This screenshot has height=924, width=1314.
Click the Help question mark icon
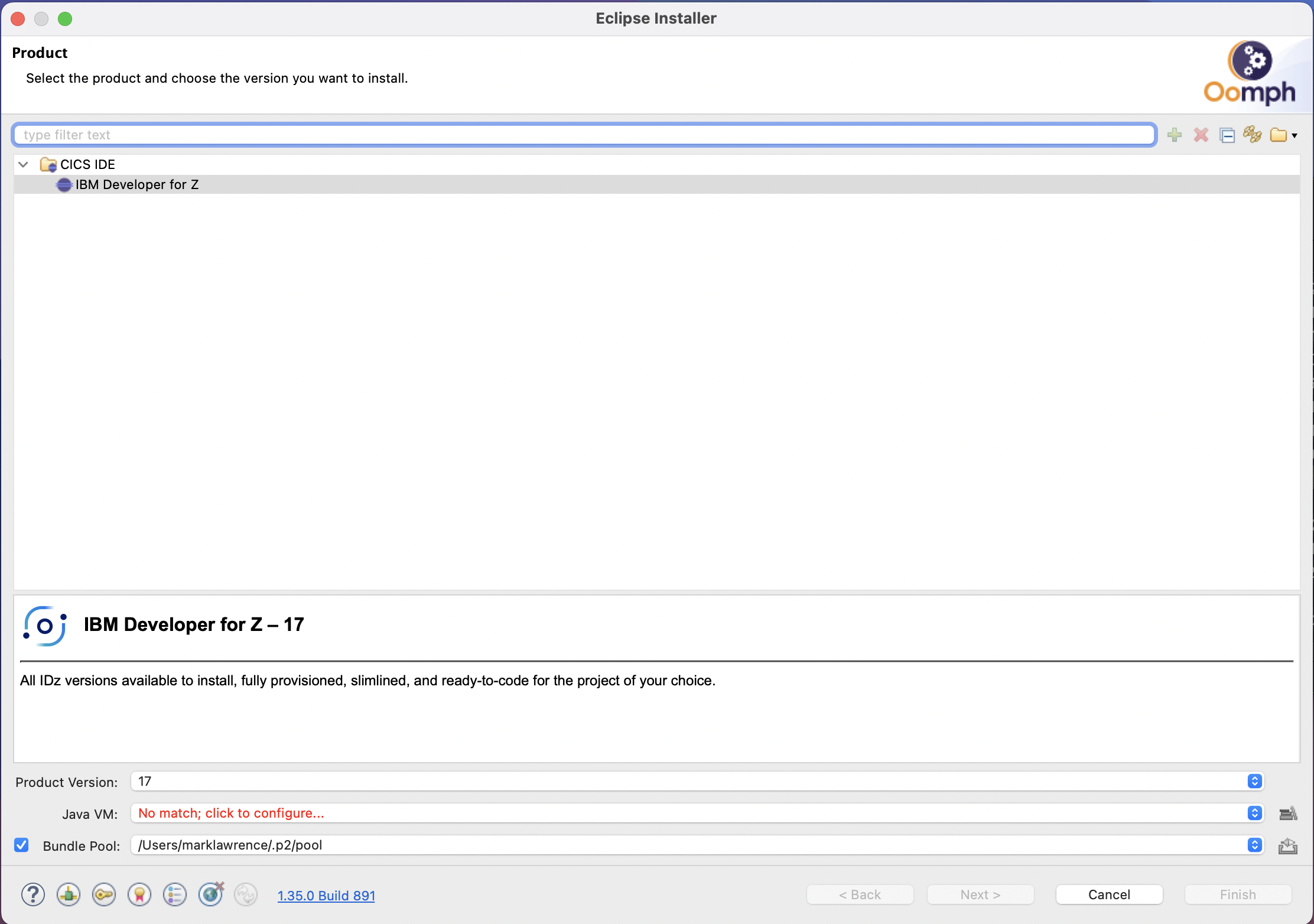click(33, 894)
